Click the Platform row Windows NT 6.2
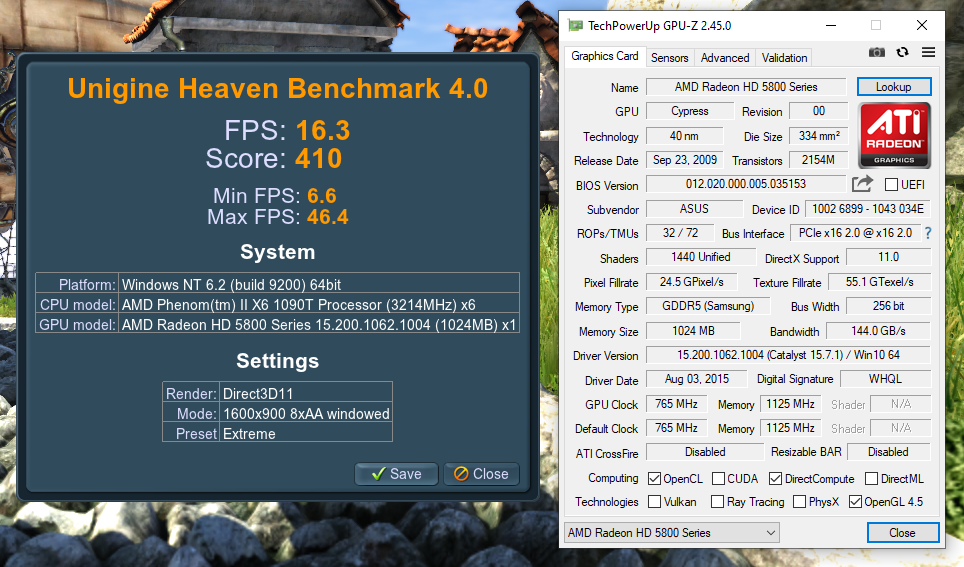This screenshot has height=567, width=964. 231,285
